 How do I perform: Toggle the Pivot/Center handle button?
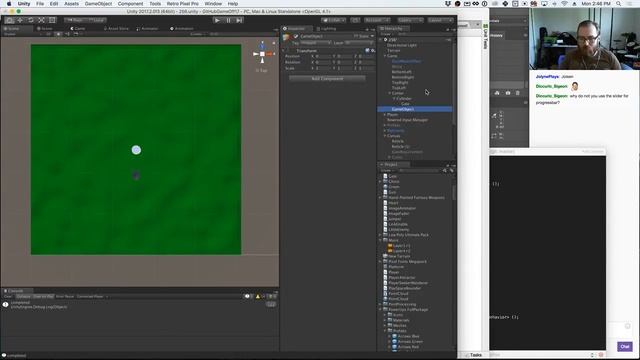pyautogui.click(x=75, y=20)
